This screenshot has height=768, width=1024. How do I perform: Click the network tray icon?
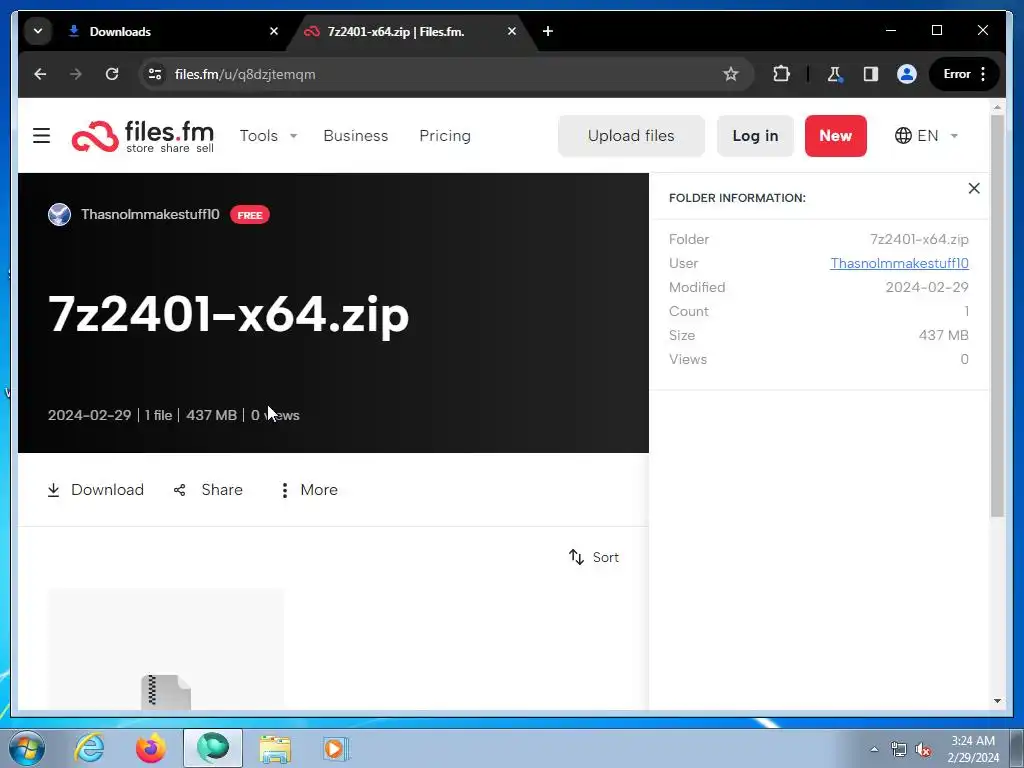[x=899, y=749]
